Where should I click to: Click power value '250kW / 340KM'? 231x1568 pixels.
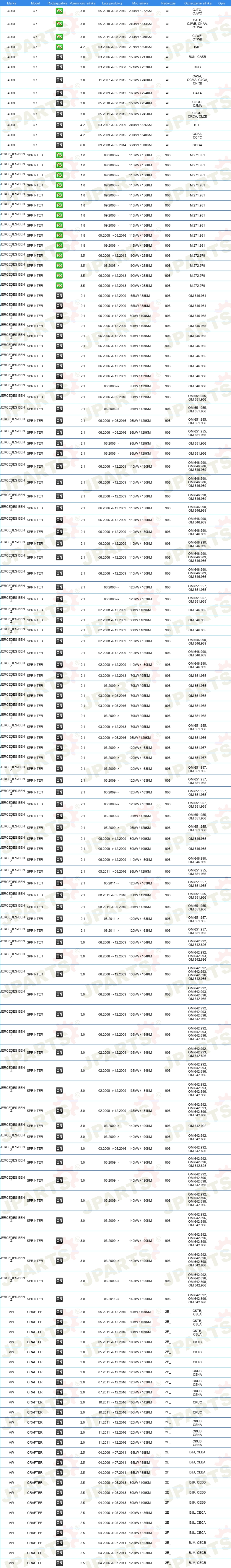140,135
